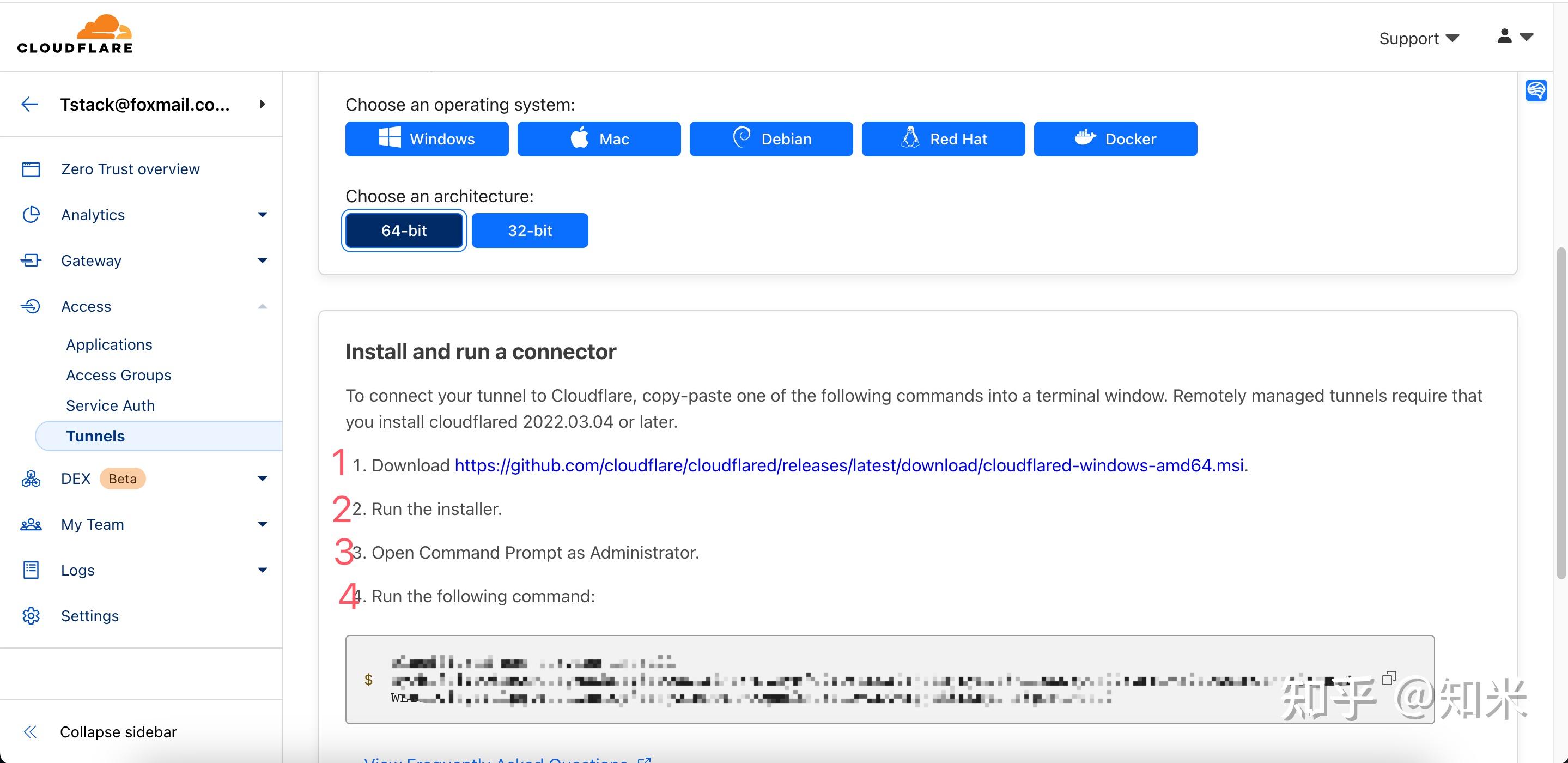
Task: Click the Zero Trust overview window icon
Action: click(31, 169)
